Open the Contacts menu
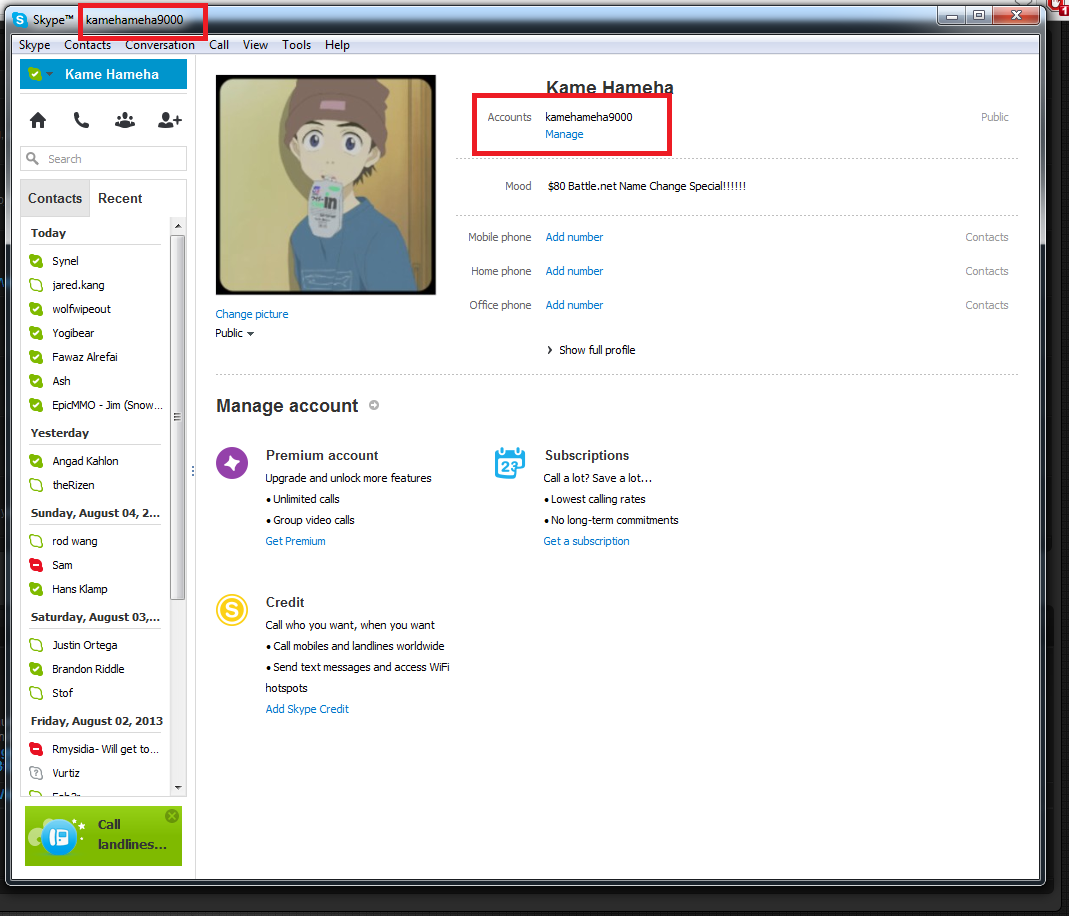The height and width of the screenshot is (916, 1069). click(x=87, y=45)
